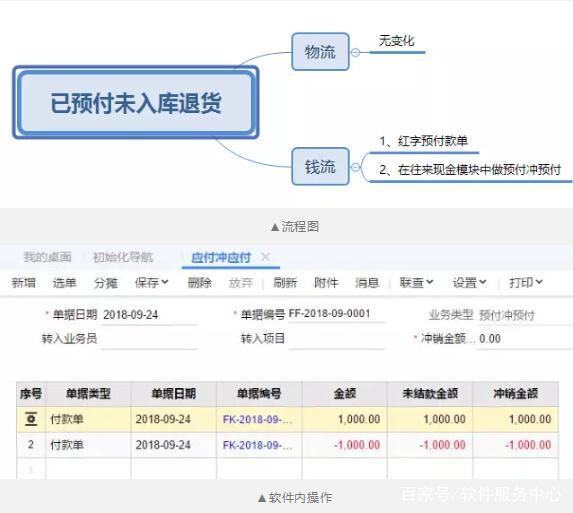Collapse the 钱流 mind map node
This screenshot has width=573, height=513.
(x=355, y=167)
